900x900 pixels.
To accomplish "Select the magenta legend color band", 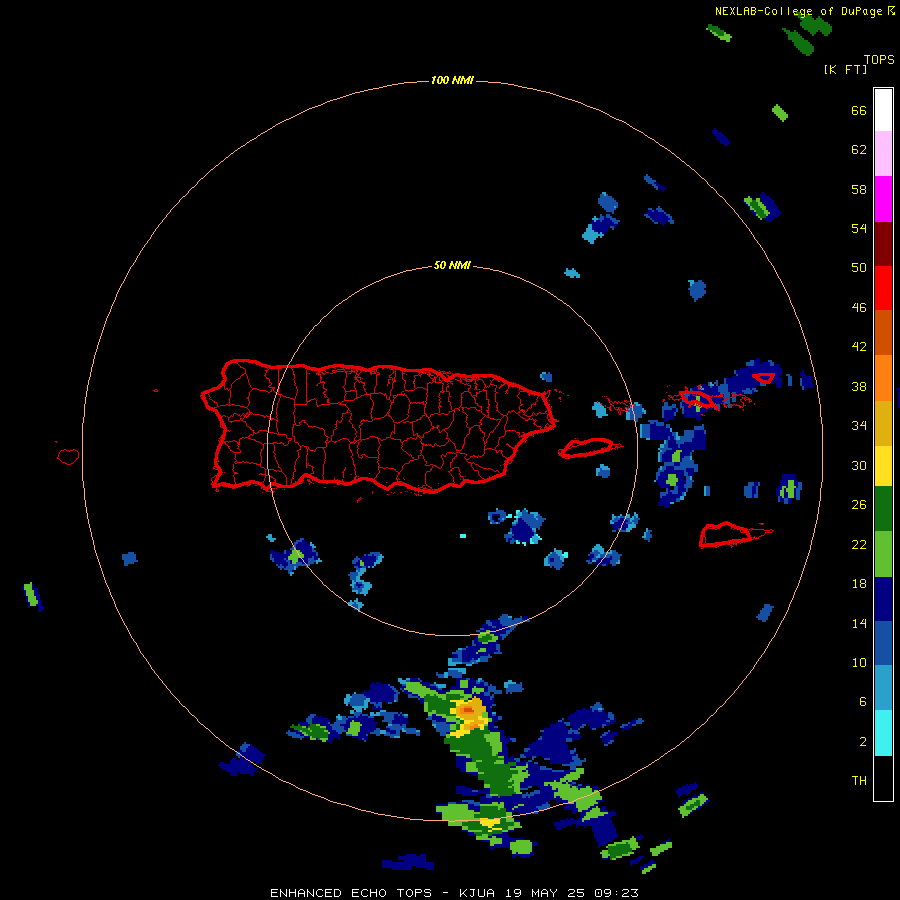I will (x=883, y=199).
